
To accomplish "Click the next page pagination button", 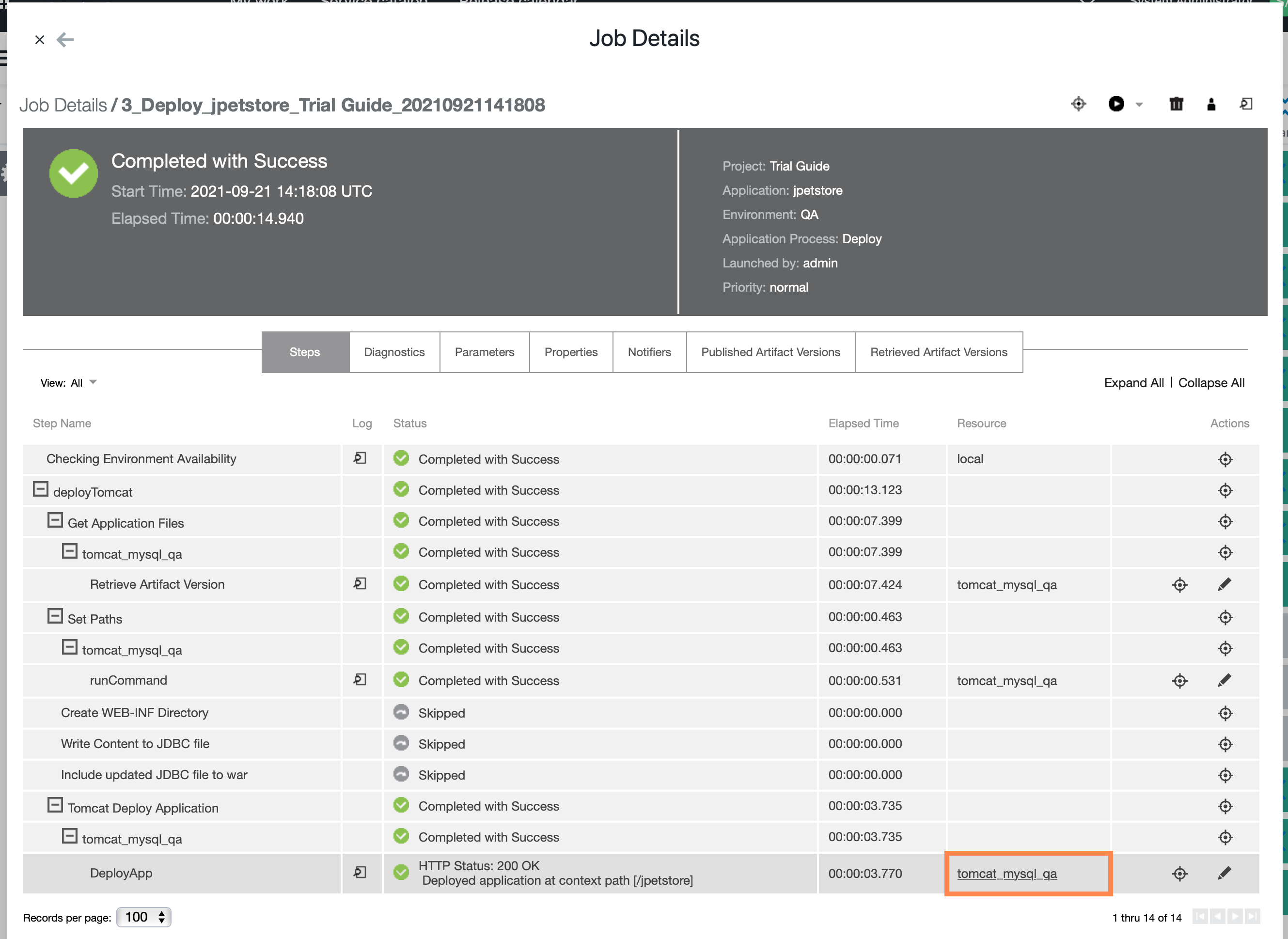I will click(1235, 917).
